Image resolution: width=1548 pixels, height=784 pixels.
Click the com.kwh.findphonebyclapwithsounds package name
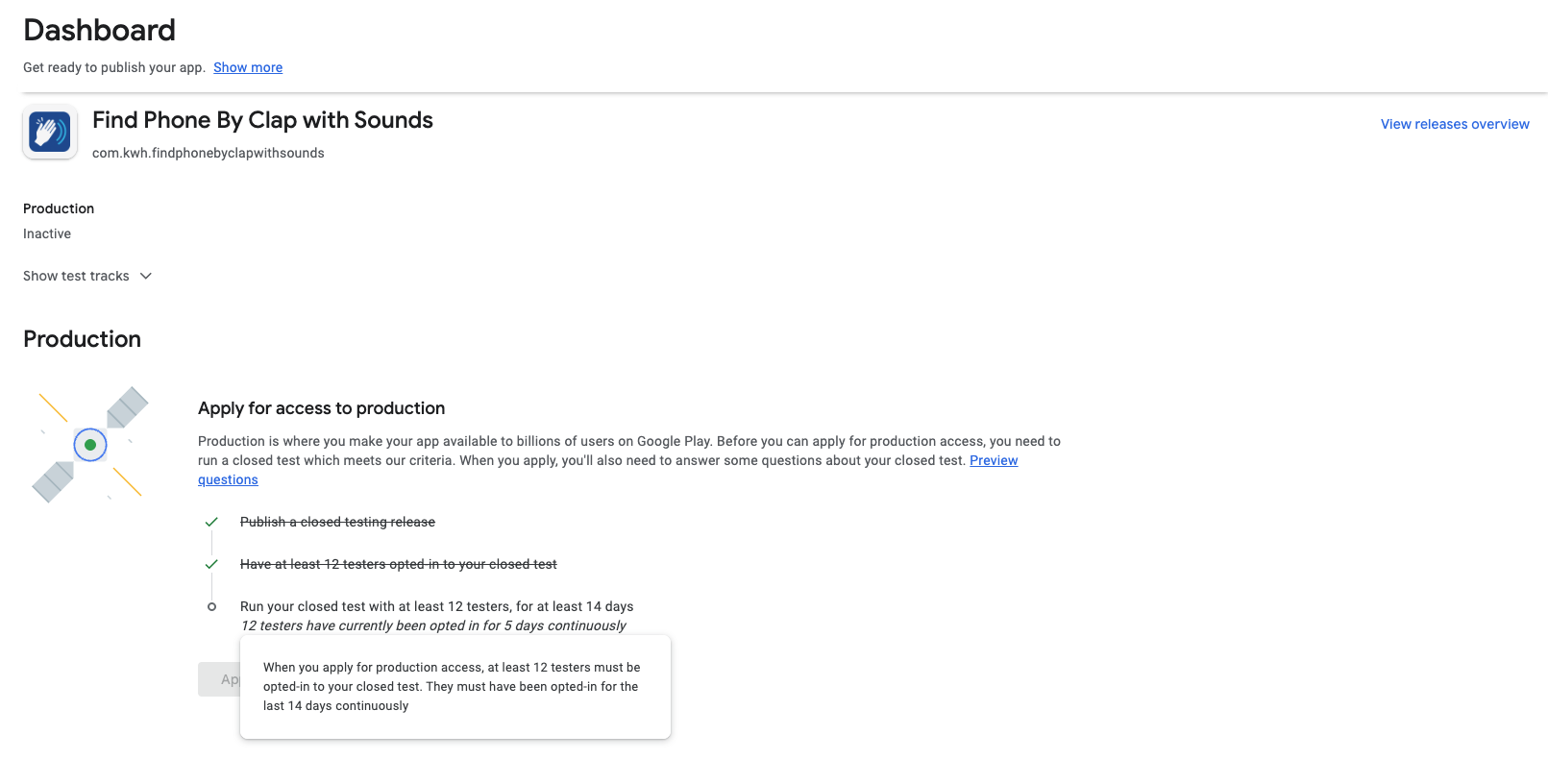(x=208, y=153)
